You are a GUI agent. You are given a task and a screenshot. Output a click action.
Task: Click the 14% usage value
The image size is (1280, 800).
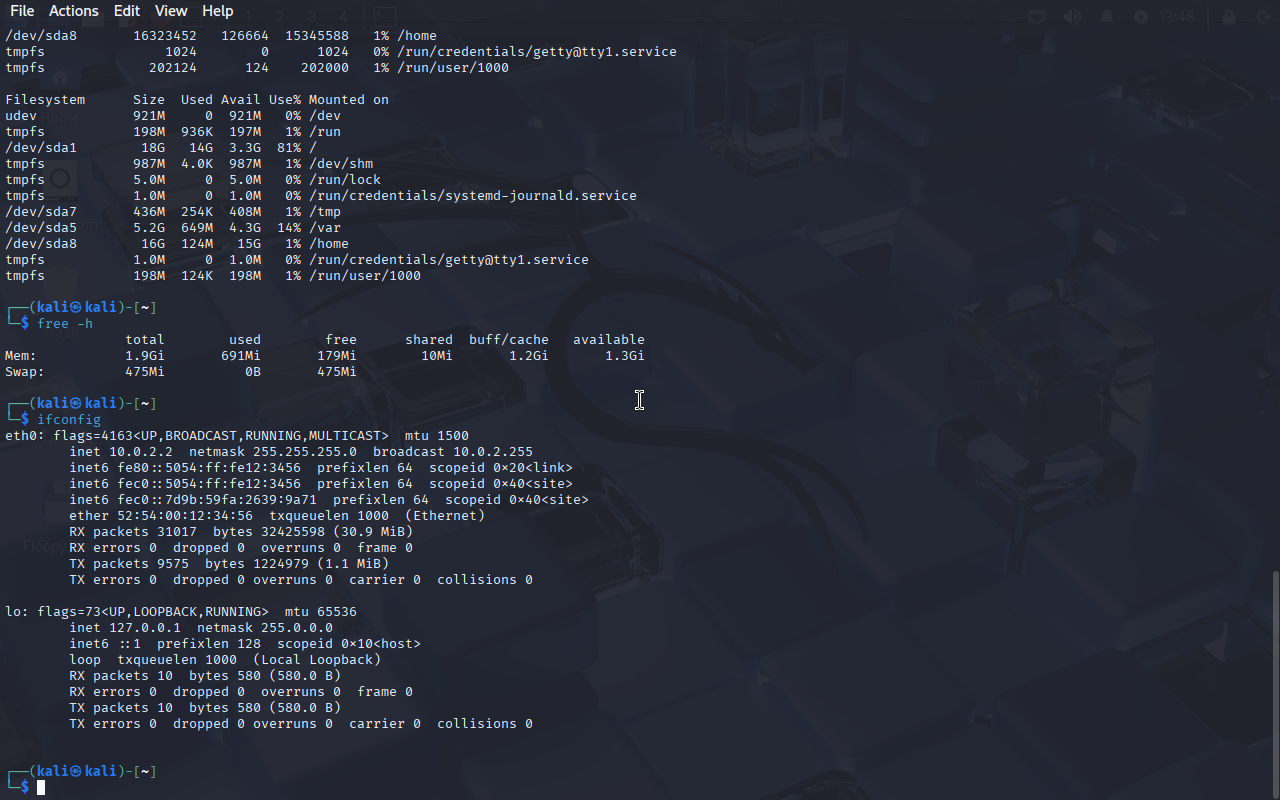click(289, 228)
